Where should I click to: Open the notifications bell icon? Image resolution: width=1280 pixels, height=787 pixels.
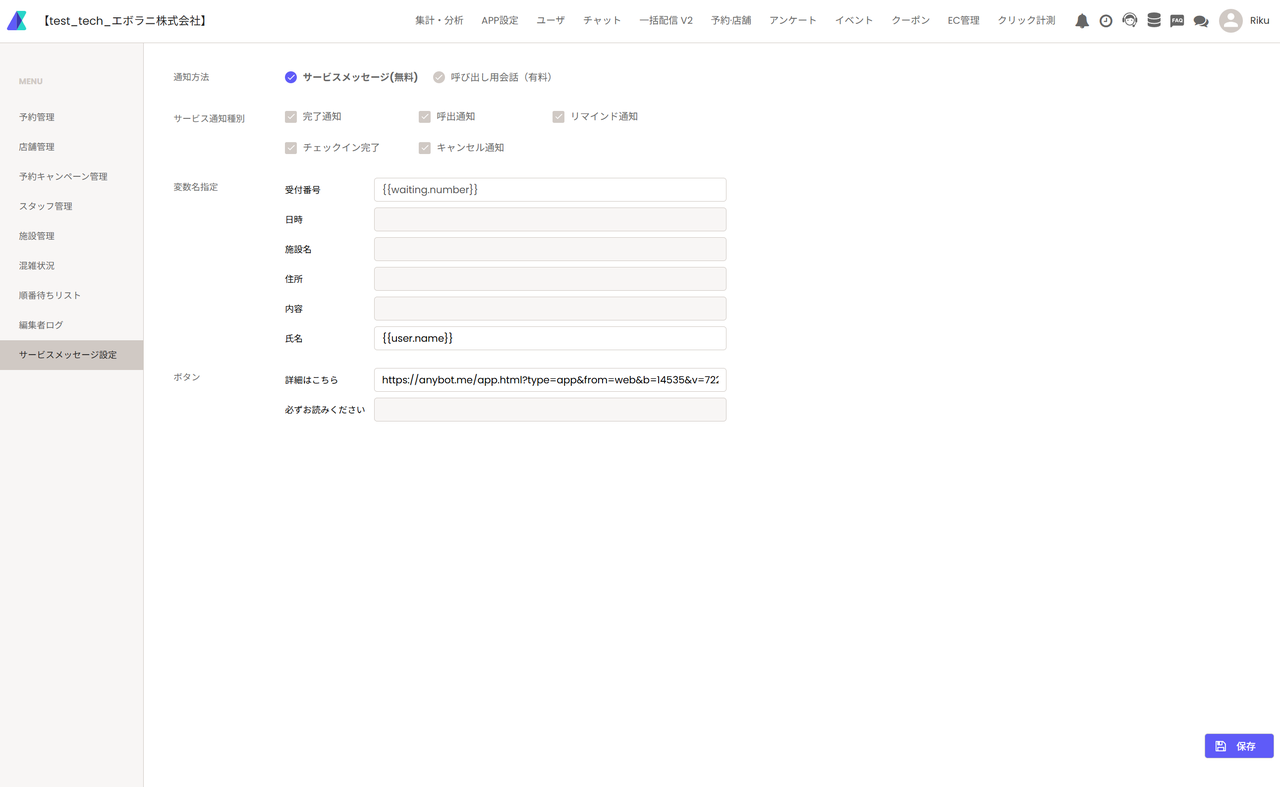click(1081, 21)
